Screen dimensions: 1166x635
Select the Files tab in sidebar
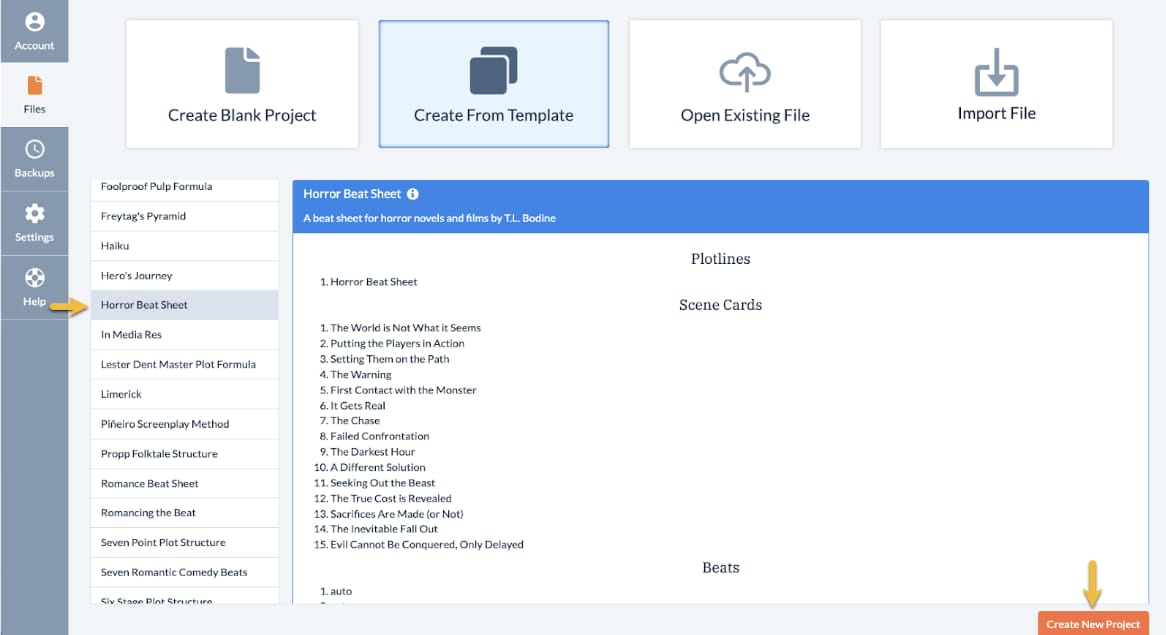click(34, 95)
